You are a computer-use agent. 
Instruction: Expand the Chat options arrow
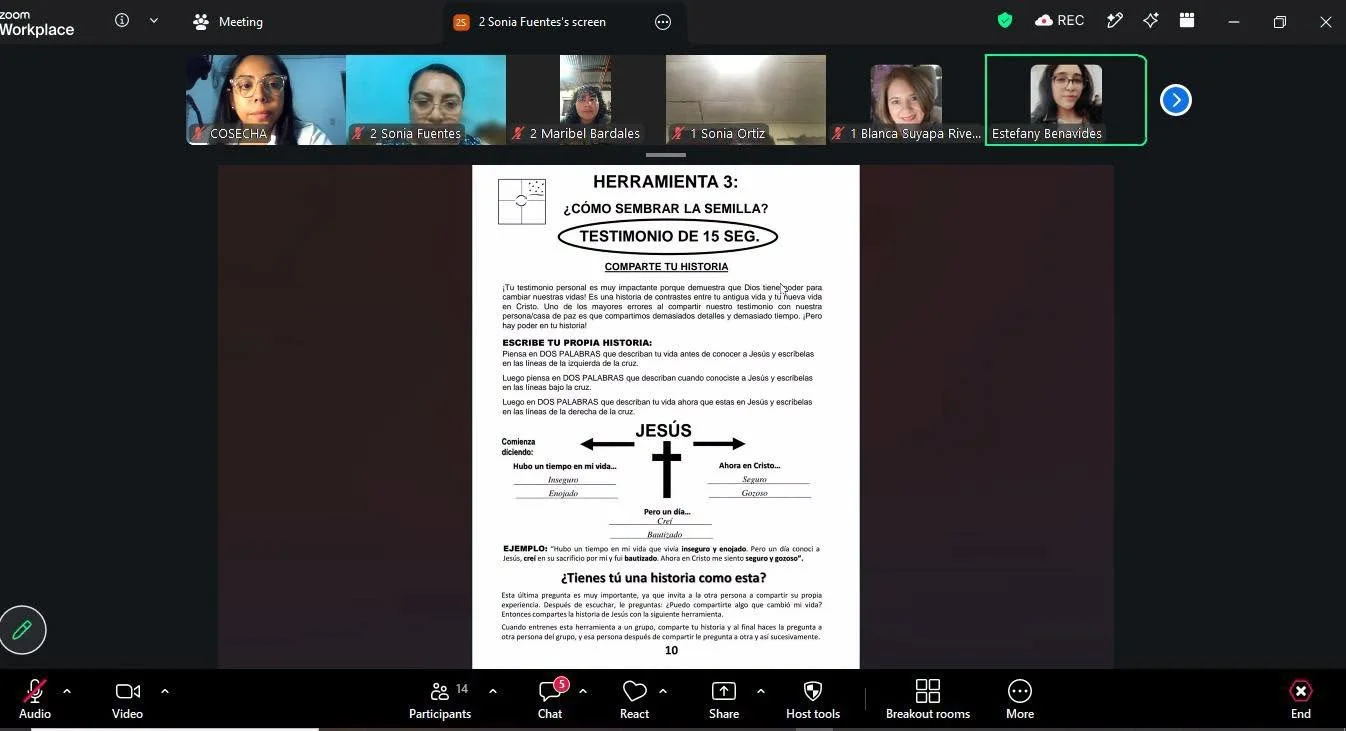582,691
